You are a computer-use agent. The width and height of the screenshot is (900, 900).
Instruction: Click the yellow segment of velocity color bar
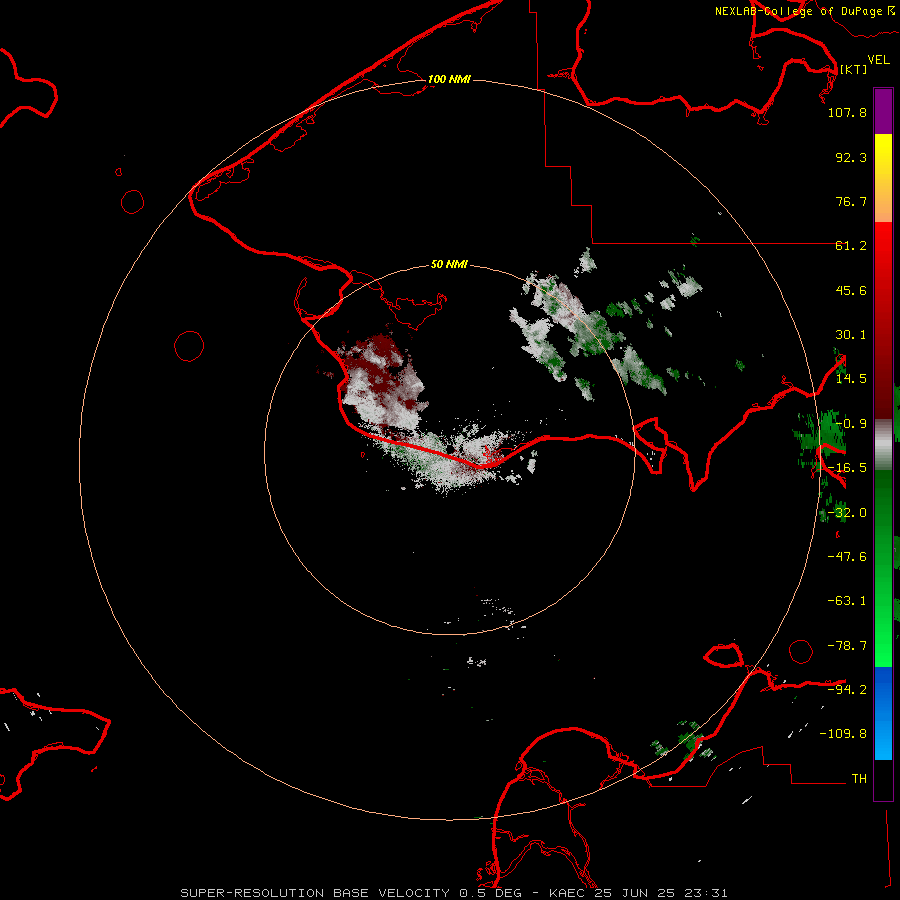click(883, 155)
